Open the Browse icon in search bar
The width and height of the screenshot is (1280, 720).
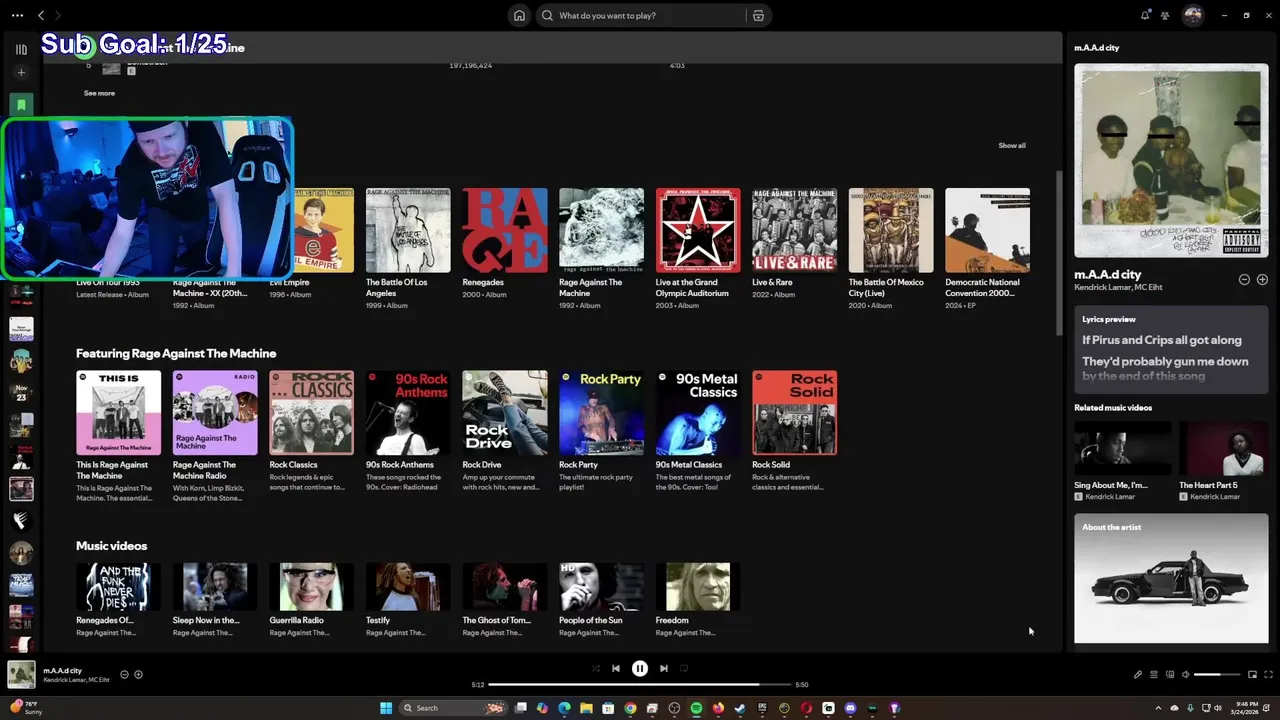tap(758, 15)
